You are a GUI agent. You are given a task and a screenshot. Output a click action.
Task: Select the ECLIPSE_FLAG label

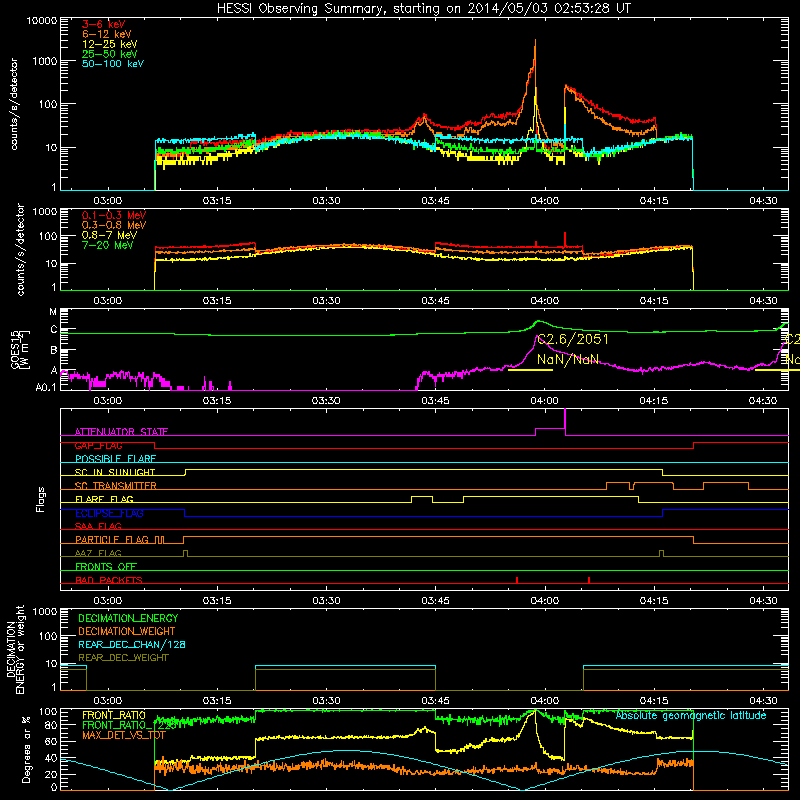tap(109, 513)
